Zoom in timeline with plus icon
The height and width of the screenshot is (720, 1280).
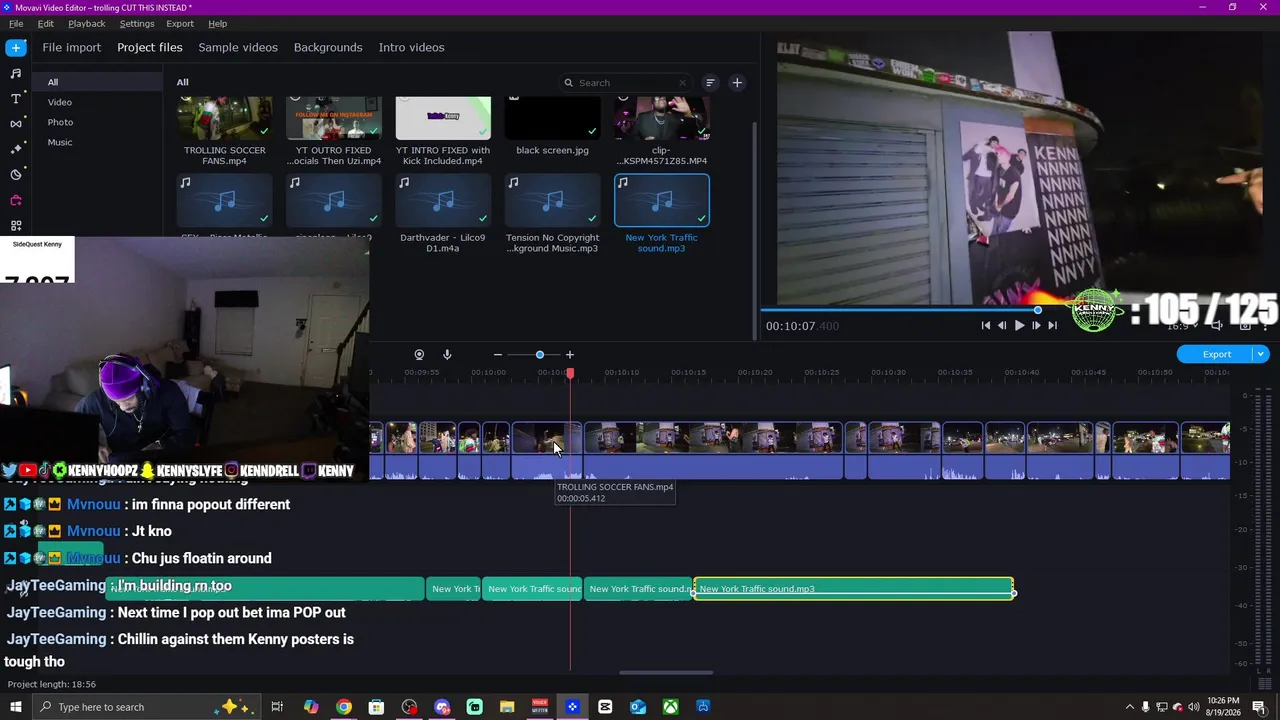tap(570, 355)
